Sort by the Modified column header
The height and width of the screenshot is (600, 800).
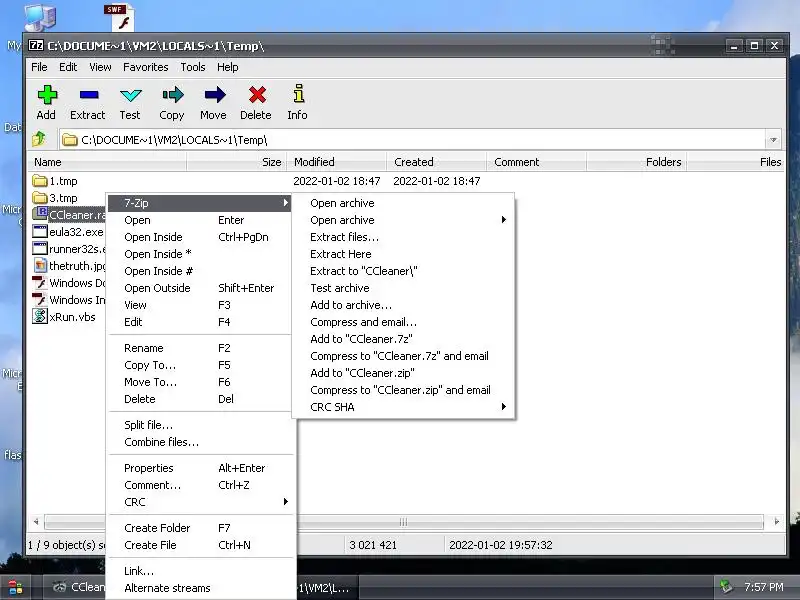337,162
